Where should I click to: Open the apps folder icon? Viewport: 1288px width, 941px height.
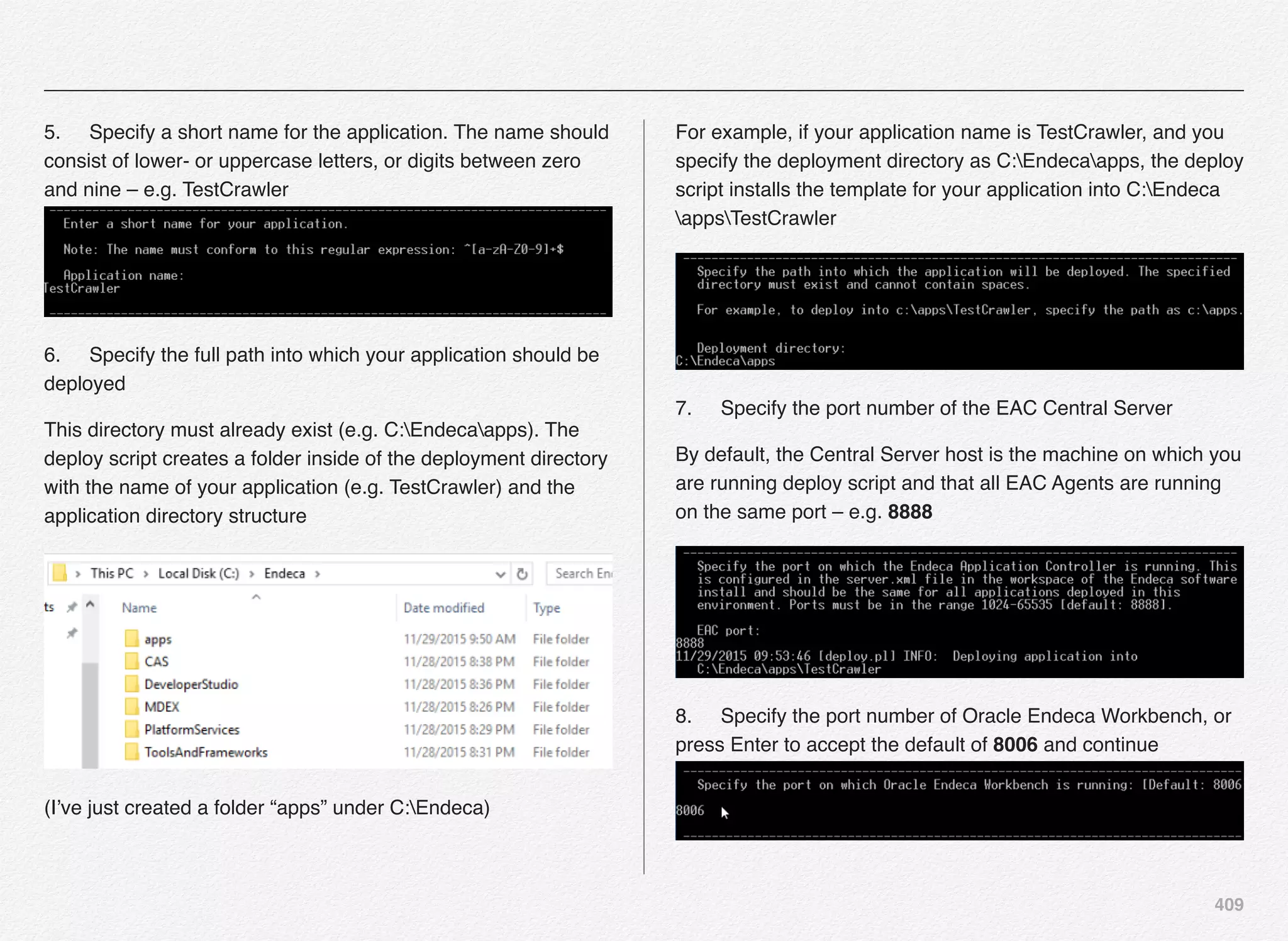click(x=131, y=639)
